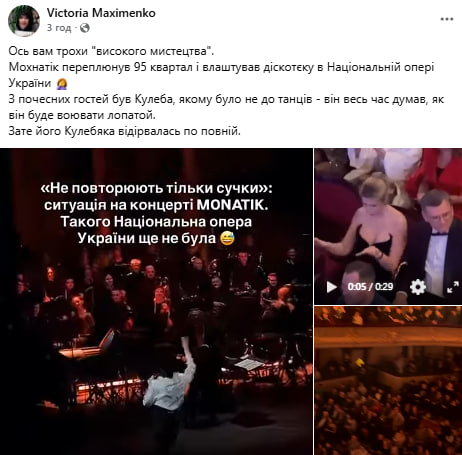Click the "Зате його Кулебяка" last text line

[124, 131]
